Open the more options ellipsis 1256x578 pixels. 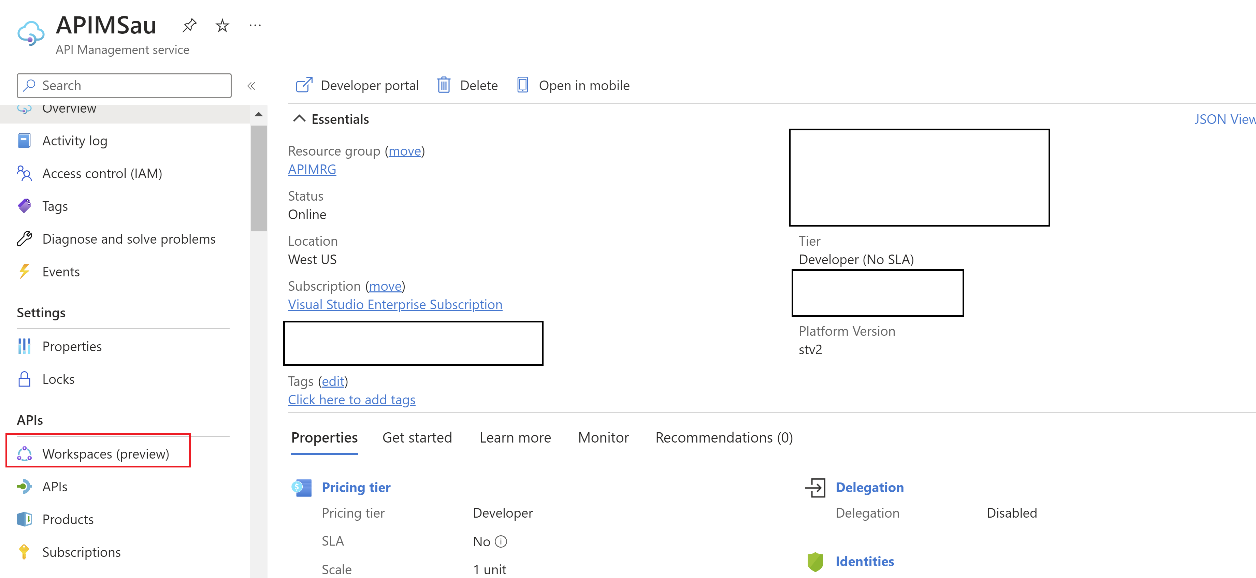point(255,25)
